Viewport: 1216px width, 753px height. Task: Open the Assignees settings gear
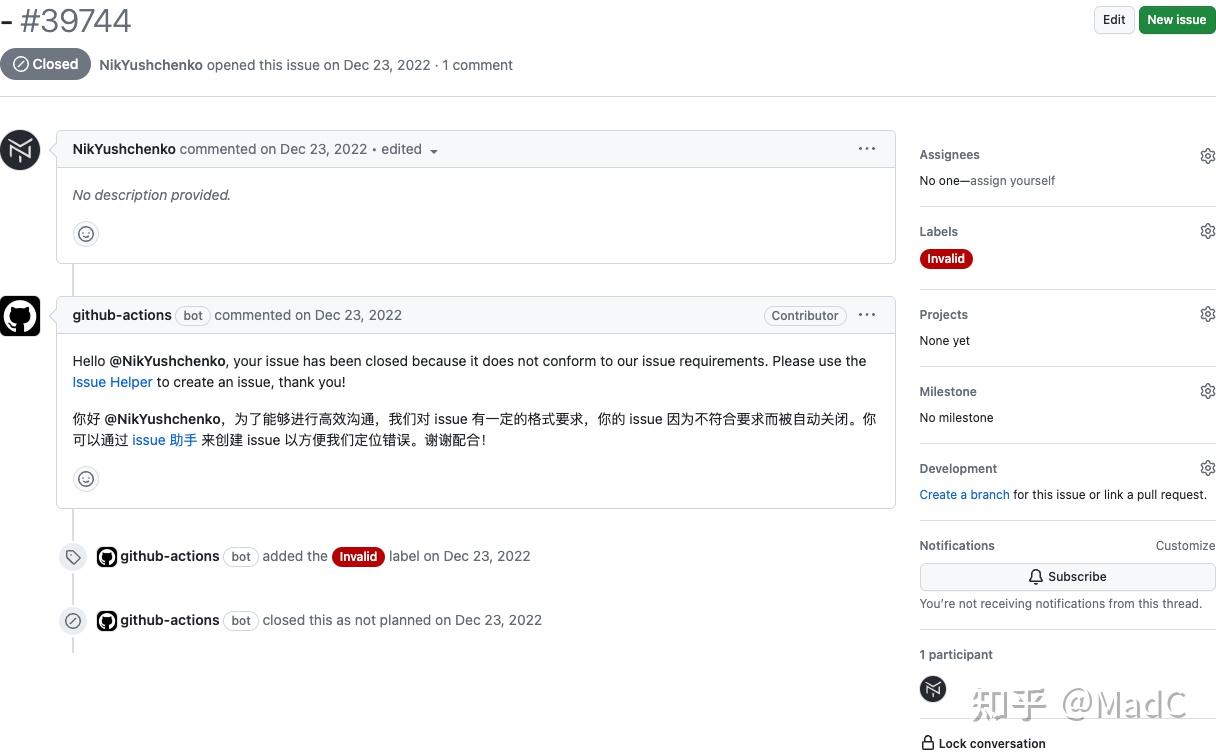click(1207, 155)
